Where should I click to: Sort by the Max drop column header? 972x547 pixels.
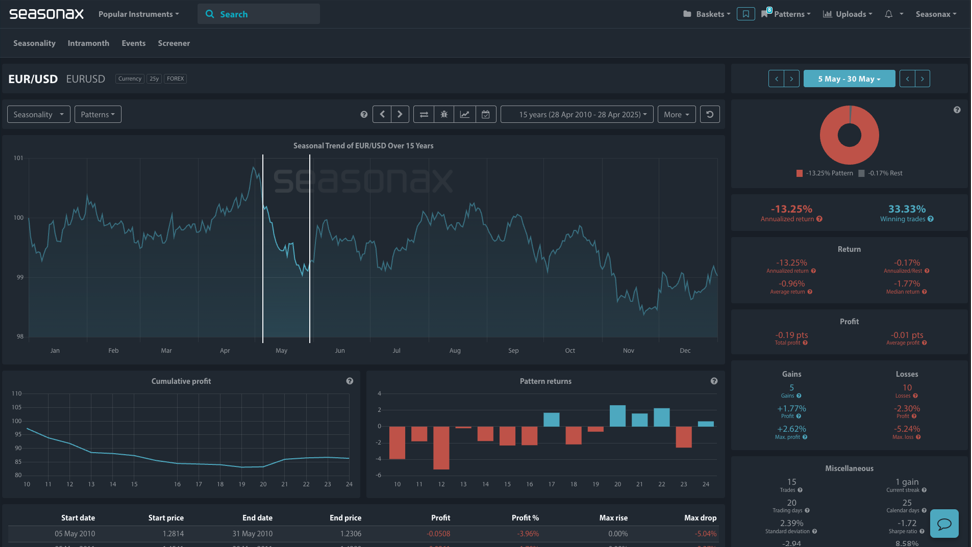click(x=700, y=517)
